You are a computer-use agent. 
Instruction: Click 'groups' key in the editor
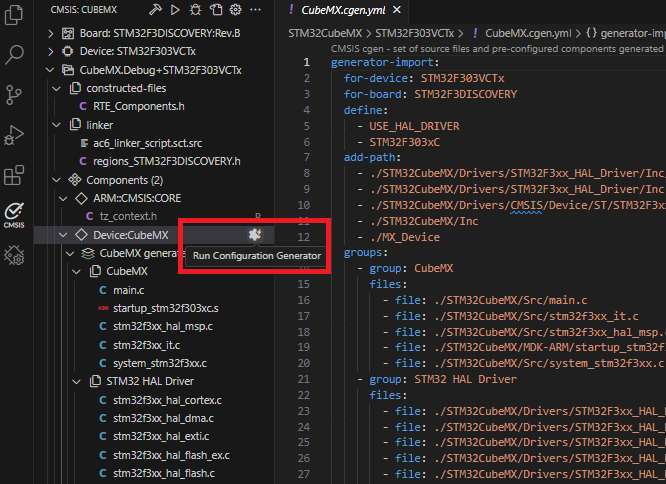click(x=363, y=253)
